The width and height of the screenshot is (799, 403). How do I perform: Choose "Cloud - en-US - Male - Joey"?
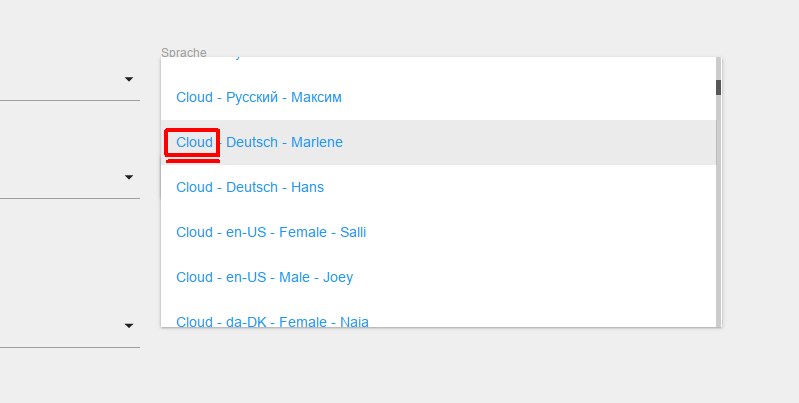pos(264,277)
